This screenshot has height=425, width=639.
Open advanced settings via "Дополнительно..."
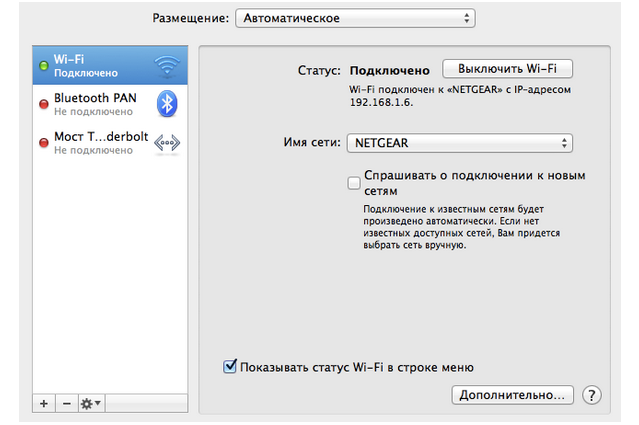[x=512, y=395]
